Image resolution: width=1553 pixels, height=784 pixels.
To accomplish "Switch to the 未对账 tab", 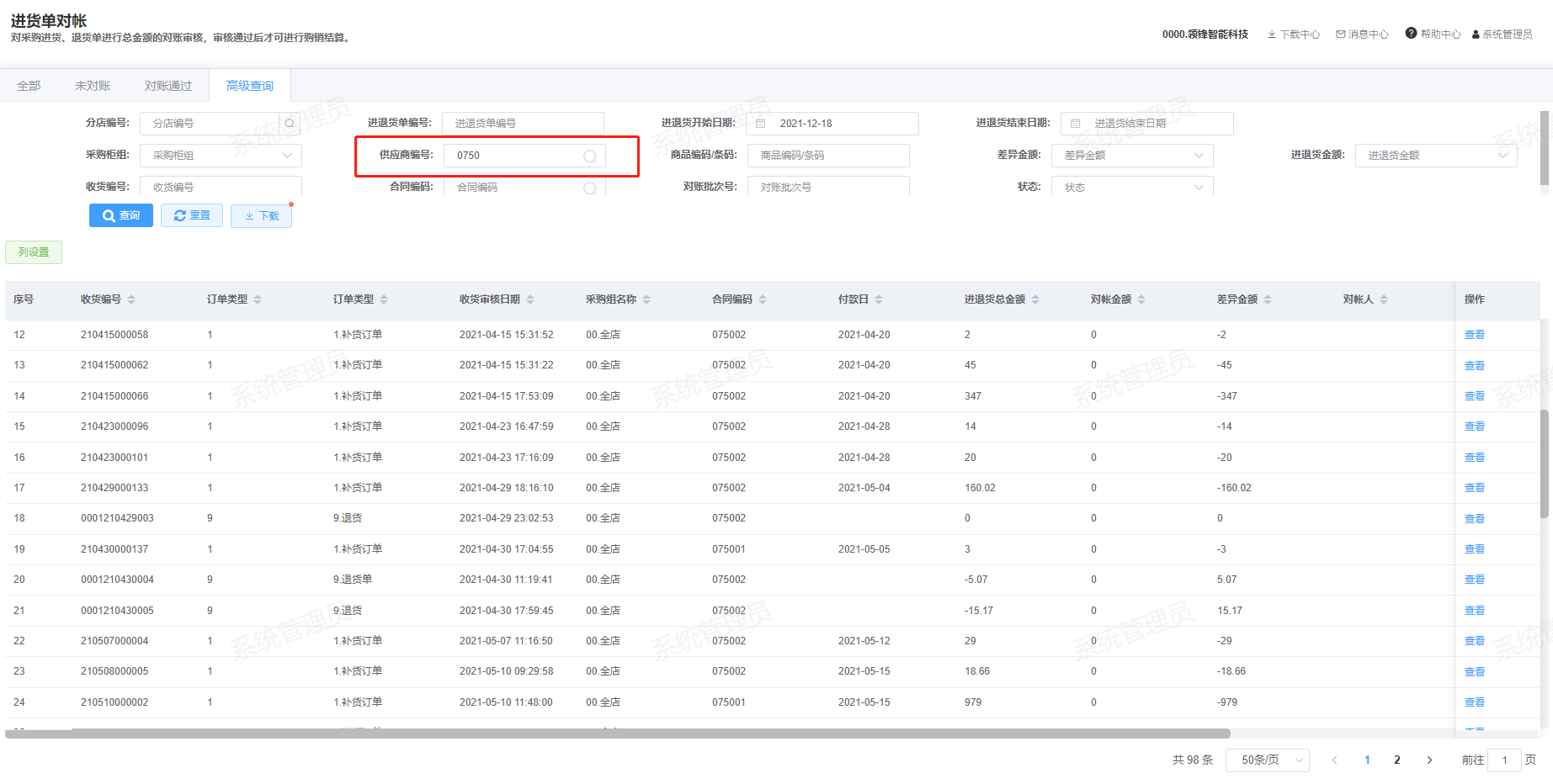I will click(93, 86).
